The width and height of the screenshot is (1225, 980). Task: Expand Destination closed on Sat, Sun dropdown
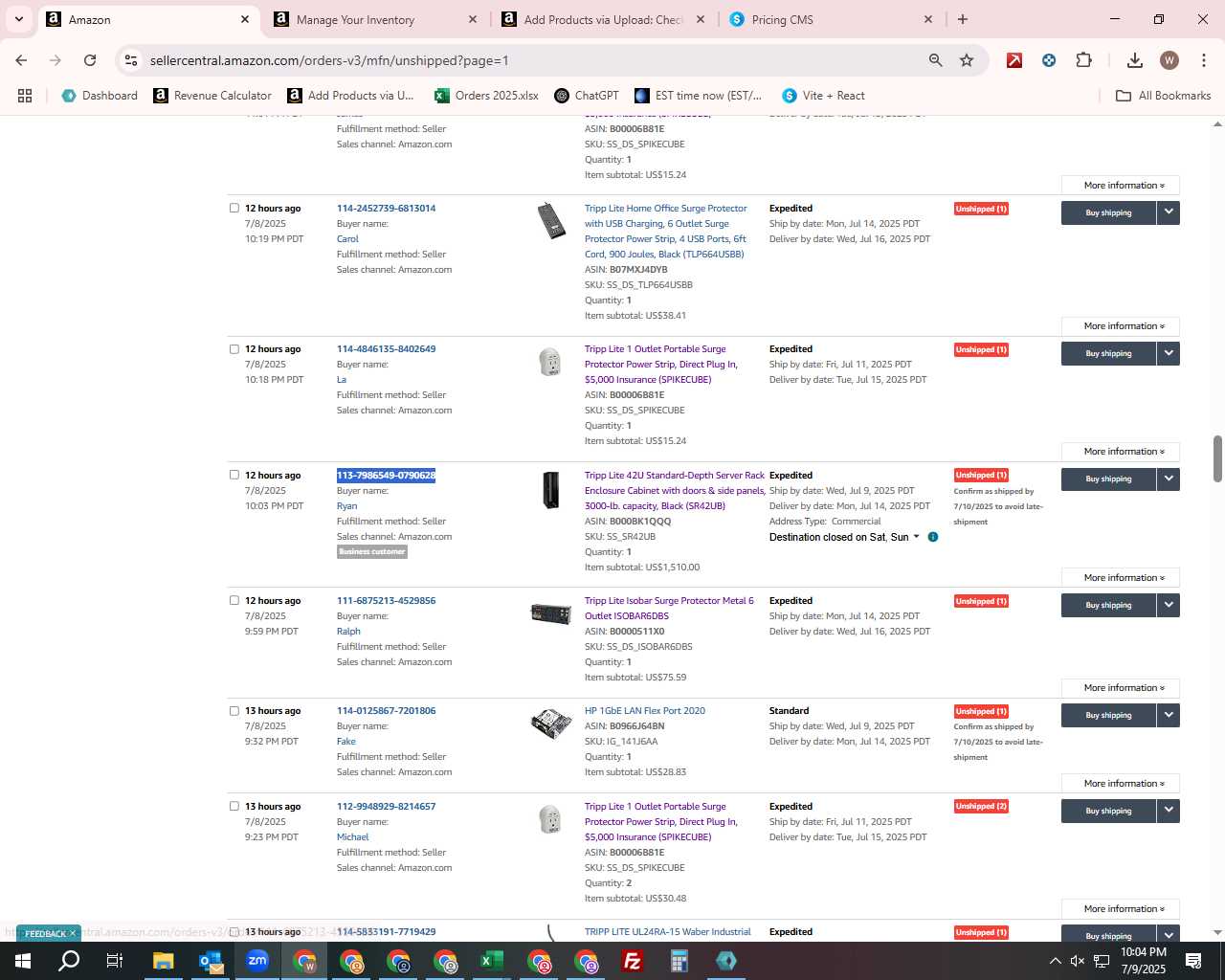coord(916,537)
